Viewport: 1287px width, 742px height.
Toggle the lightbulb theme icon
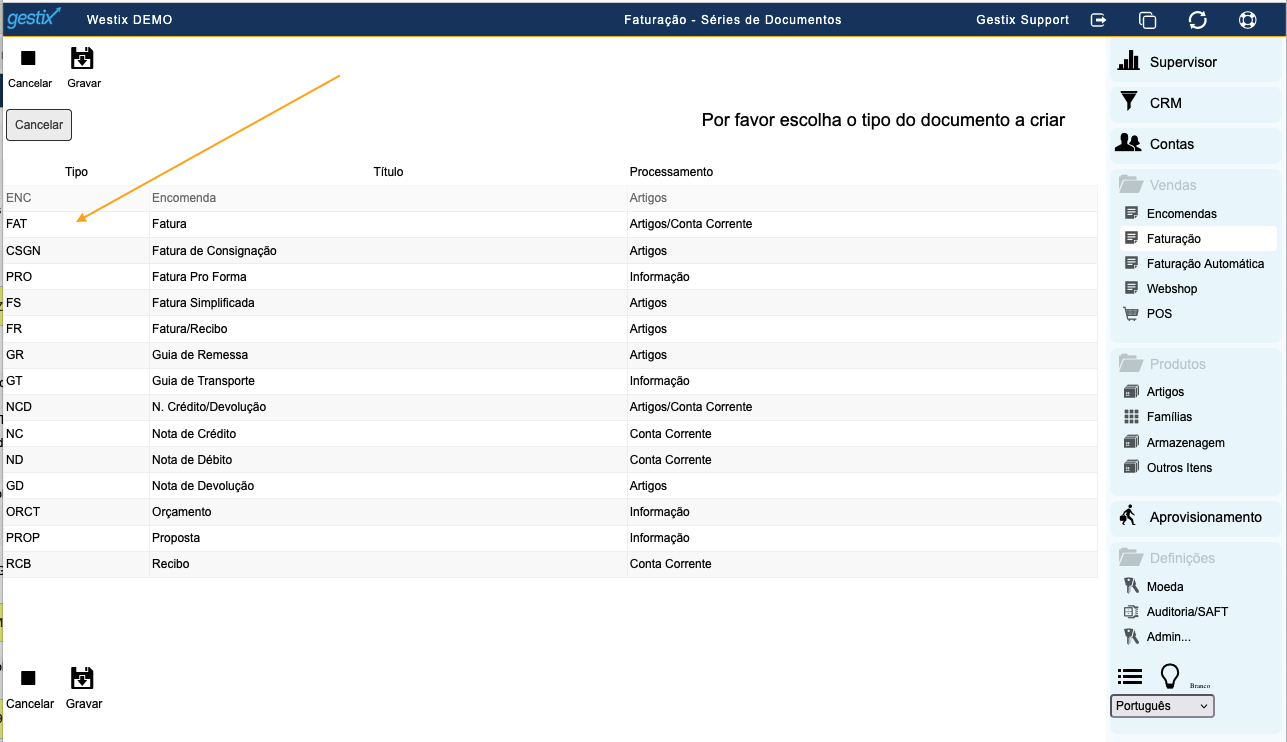point(1169,677)
